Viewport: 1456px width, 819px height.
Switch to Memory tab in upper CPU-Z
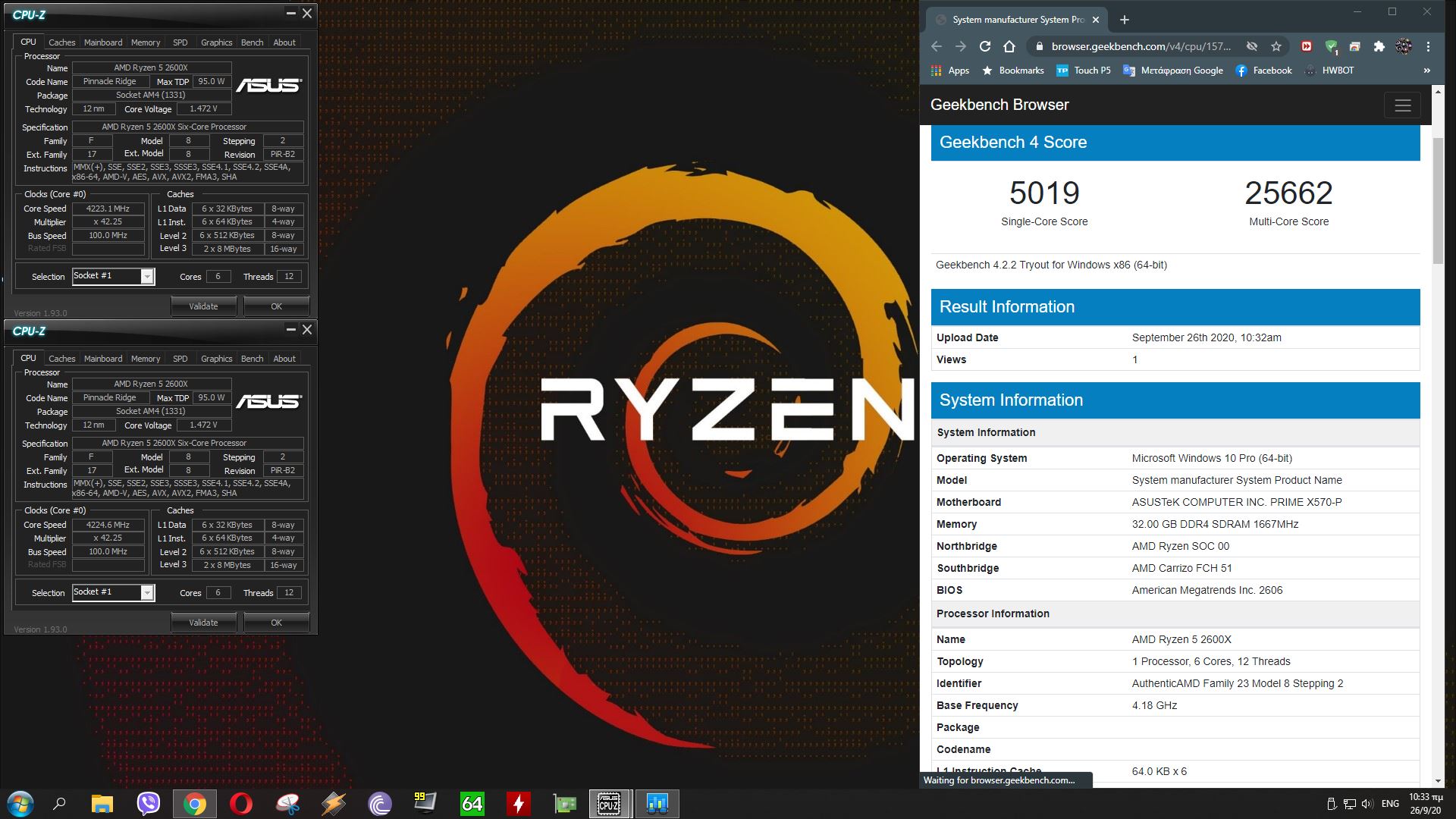coord(146,42)
